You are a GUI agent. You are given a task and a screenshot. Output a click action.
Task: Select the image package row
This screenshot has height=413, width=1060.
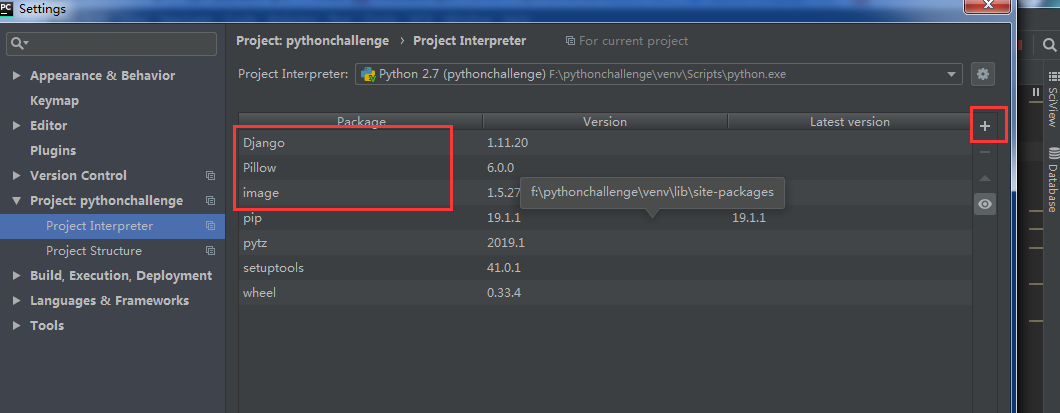[605, 193]
